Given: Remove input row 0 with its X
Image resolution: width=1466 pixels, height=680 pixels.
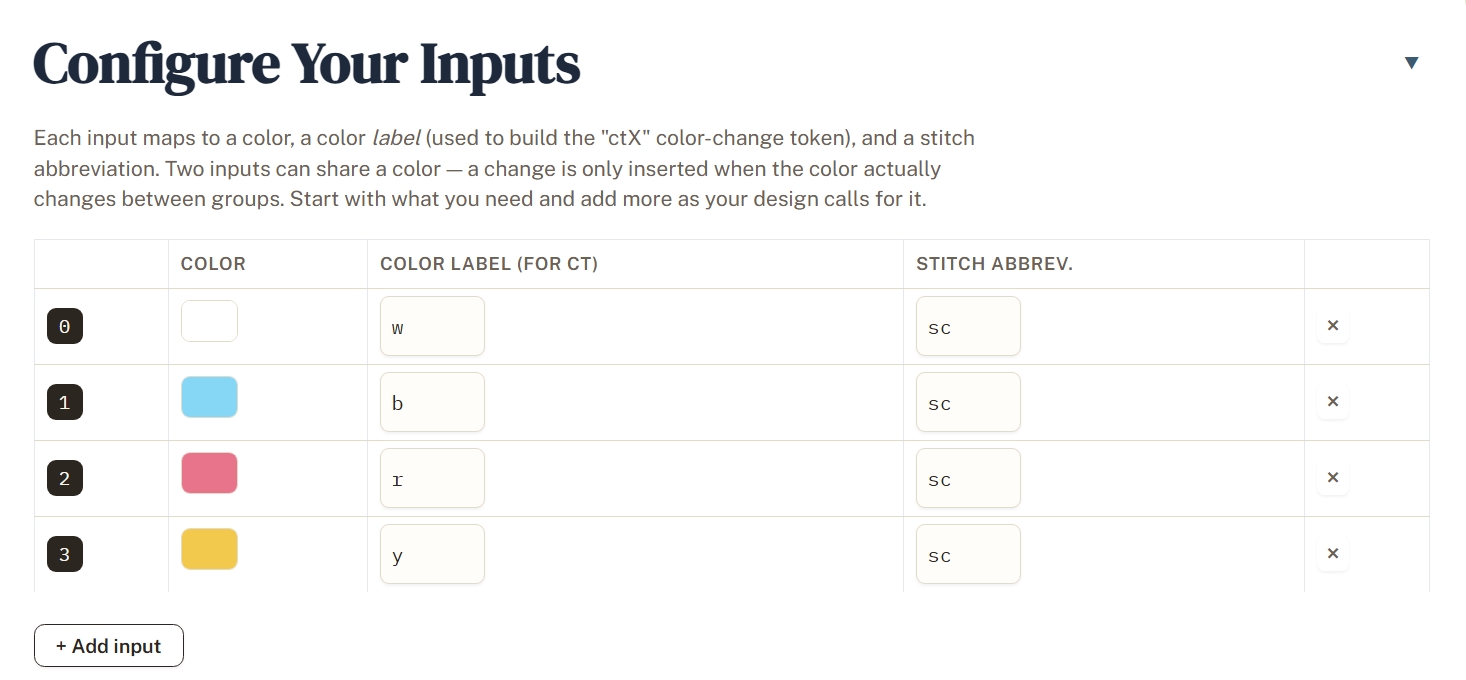Looking at the screenshot, I should coord(1333,326).
